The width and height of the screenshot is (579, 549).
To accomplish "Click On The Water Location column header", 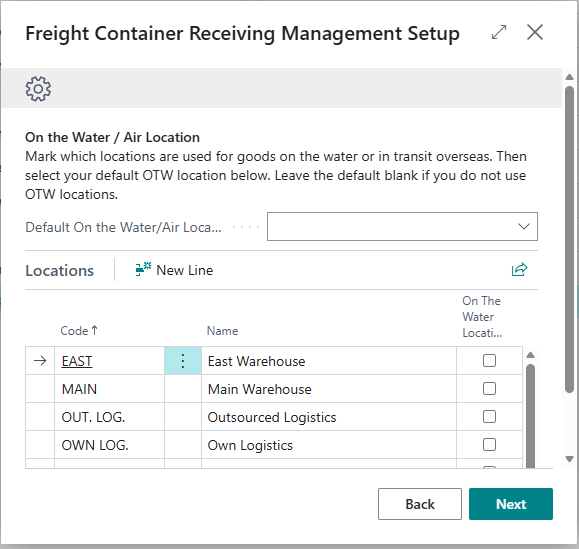I will 482,317.
